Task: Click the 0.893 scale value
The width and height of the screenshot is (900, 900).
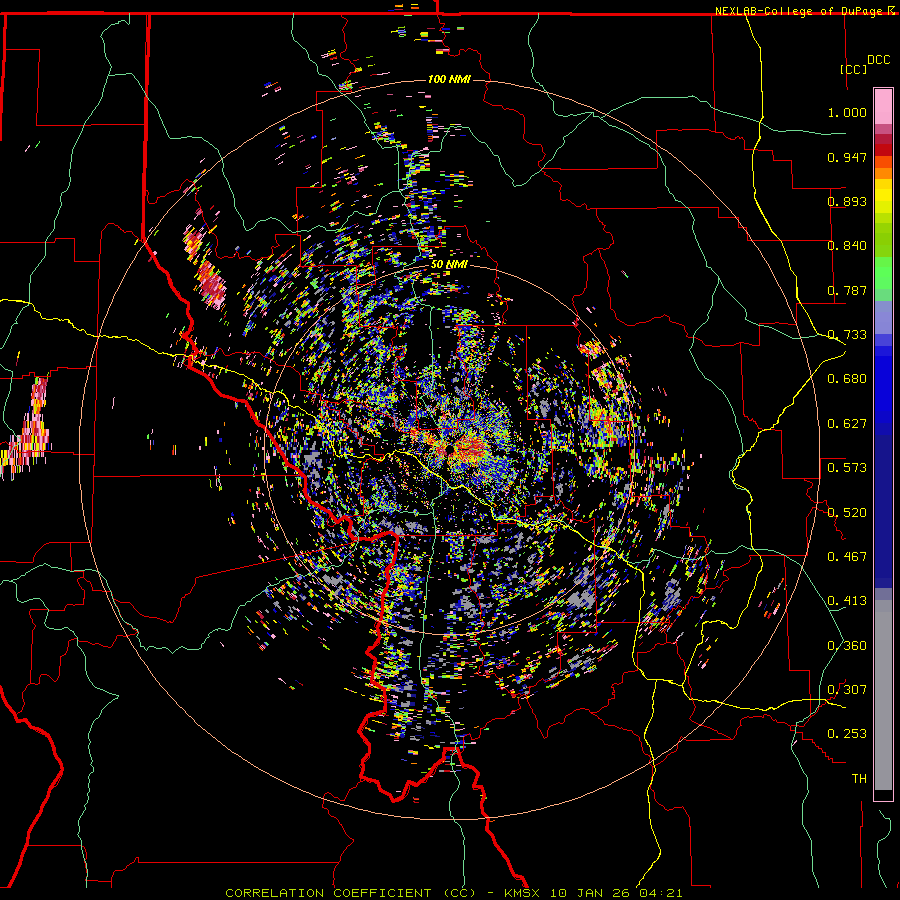Action: coord(847,201)
